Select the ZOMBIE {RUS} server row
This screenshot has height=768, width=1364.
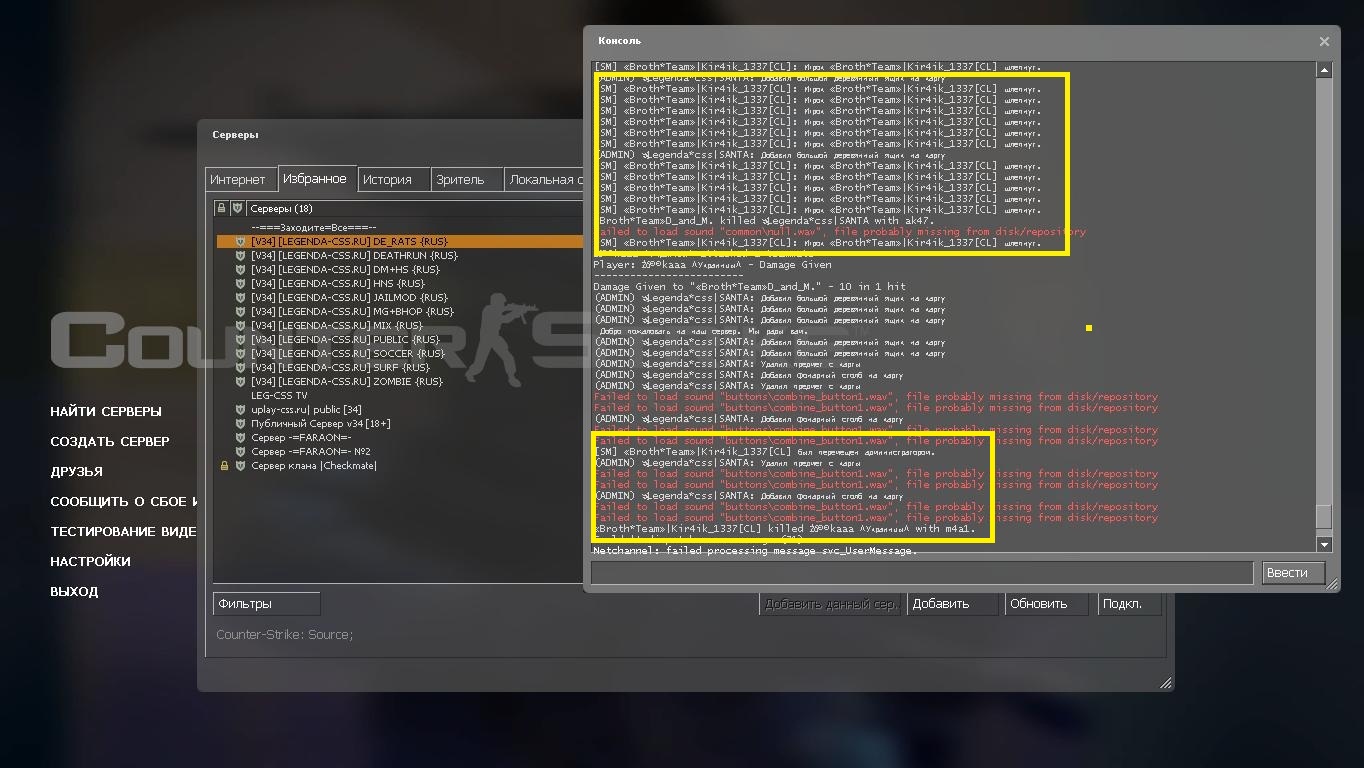(399, 381)
